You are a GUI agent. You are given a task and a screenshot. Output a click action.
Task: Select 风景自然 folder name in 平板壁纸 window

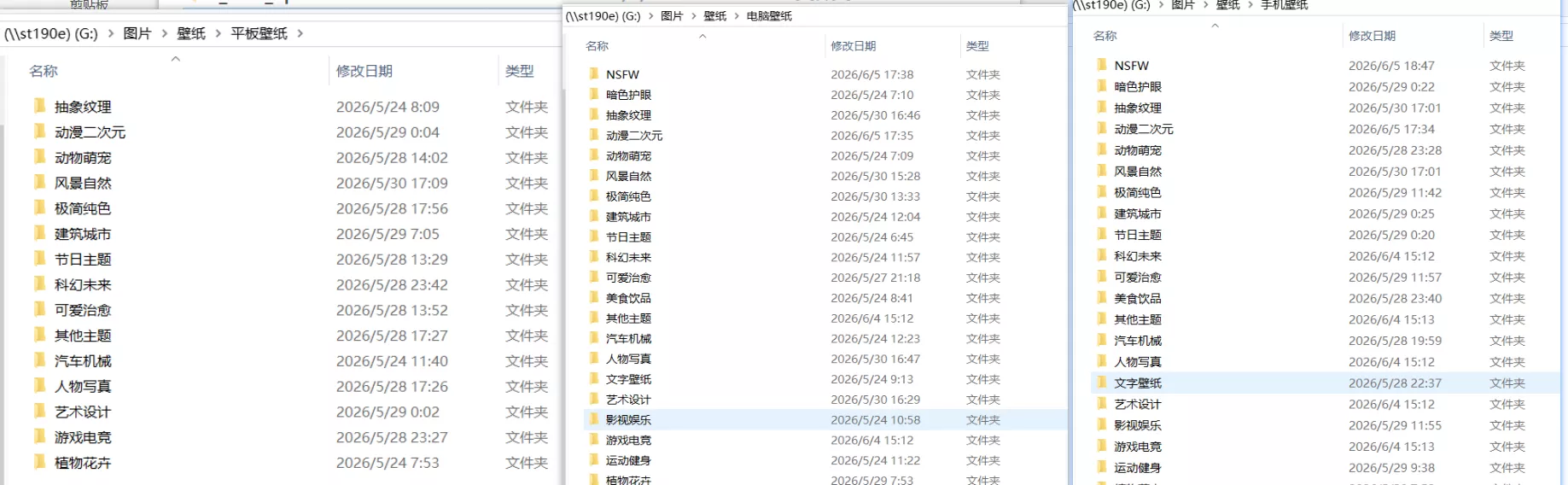pos(83,183)
